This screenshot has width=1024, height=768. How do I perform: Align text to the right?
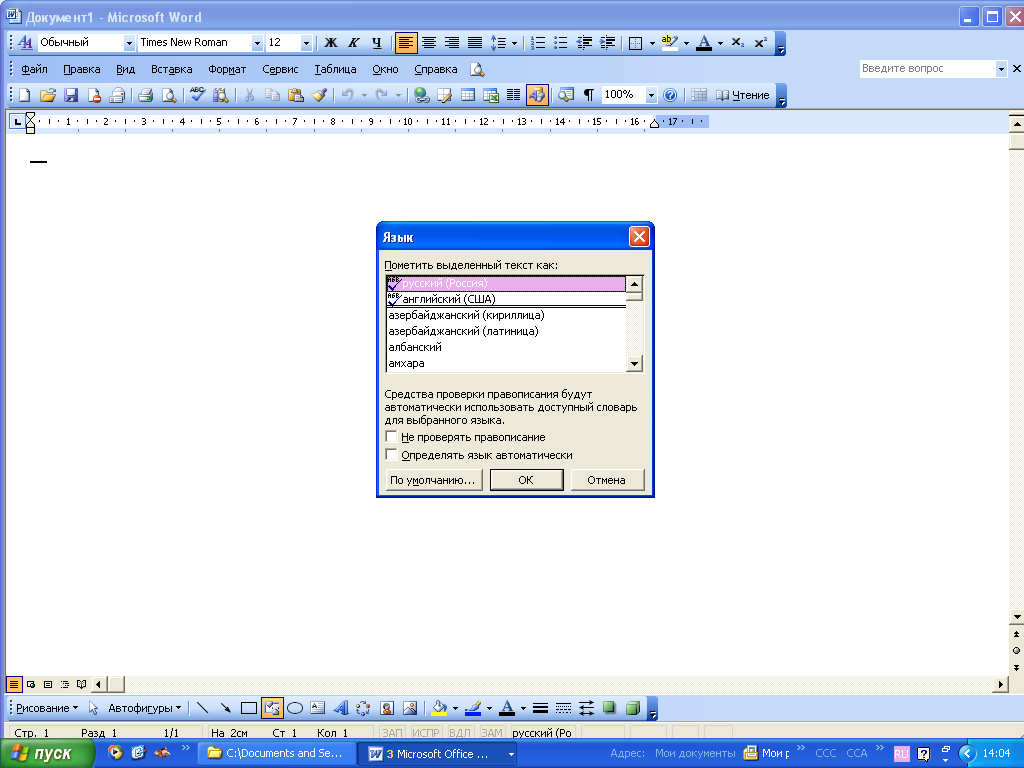452,43
